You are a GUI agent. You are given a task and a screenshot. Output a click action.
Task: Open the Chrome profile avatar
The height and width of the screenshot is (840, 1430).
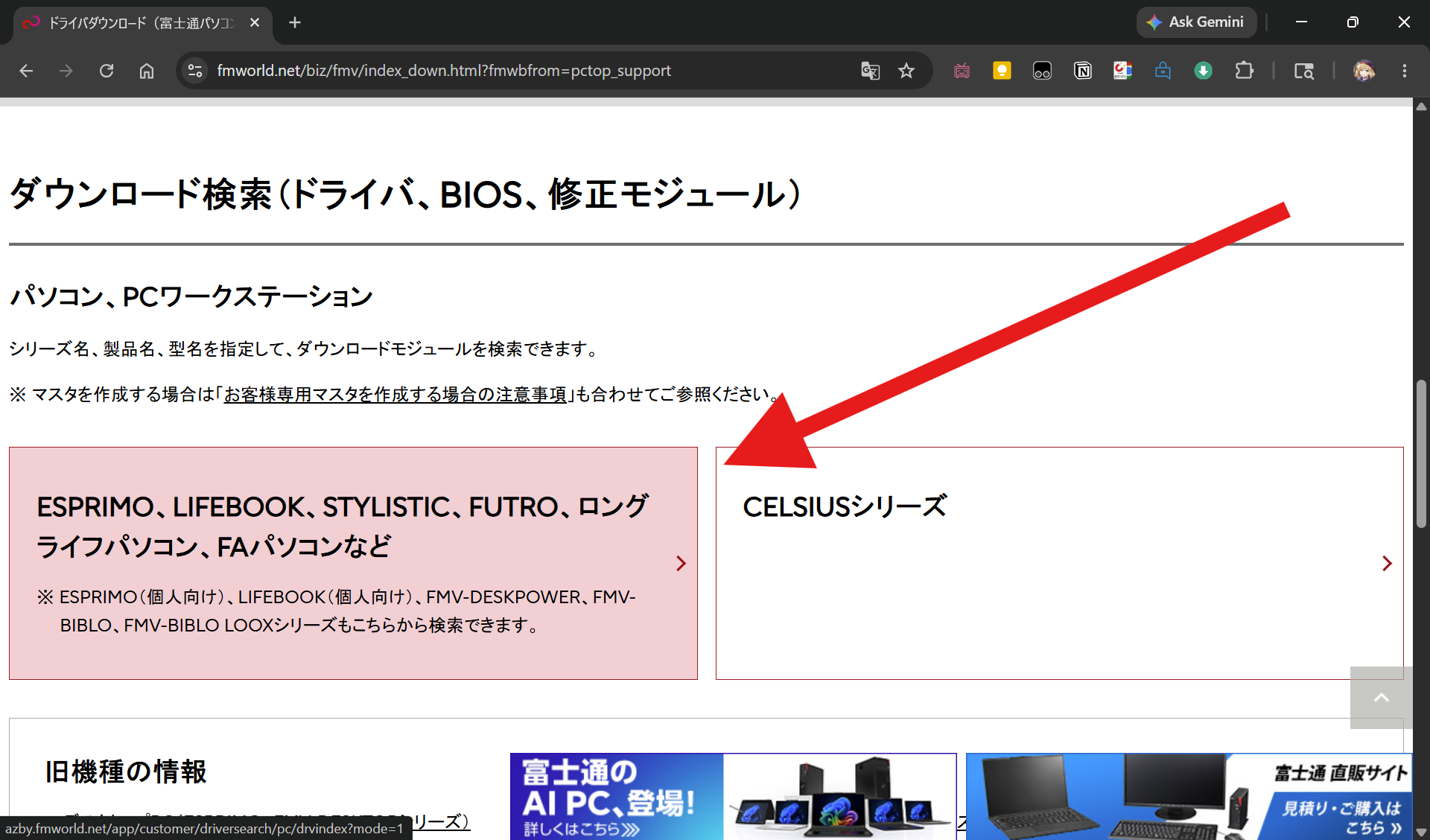1364,71
